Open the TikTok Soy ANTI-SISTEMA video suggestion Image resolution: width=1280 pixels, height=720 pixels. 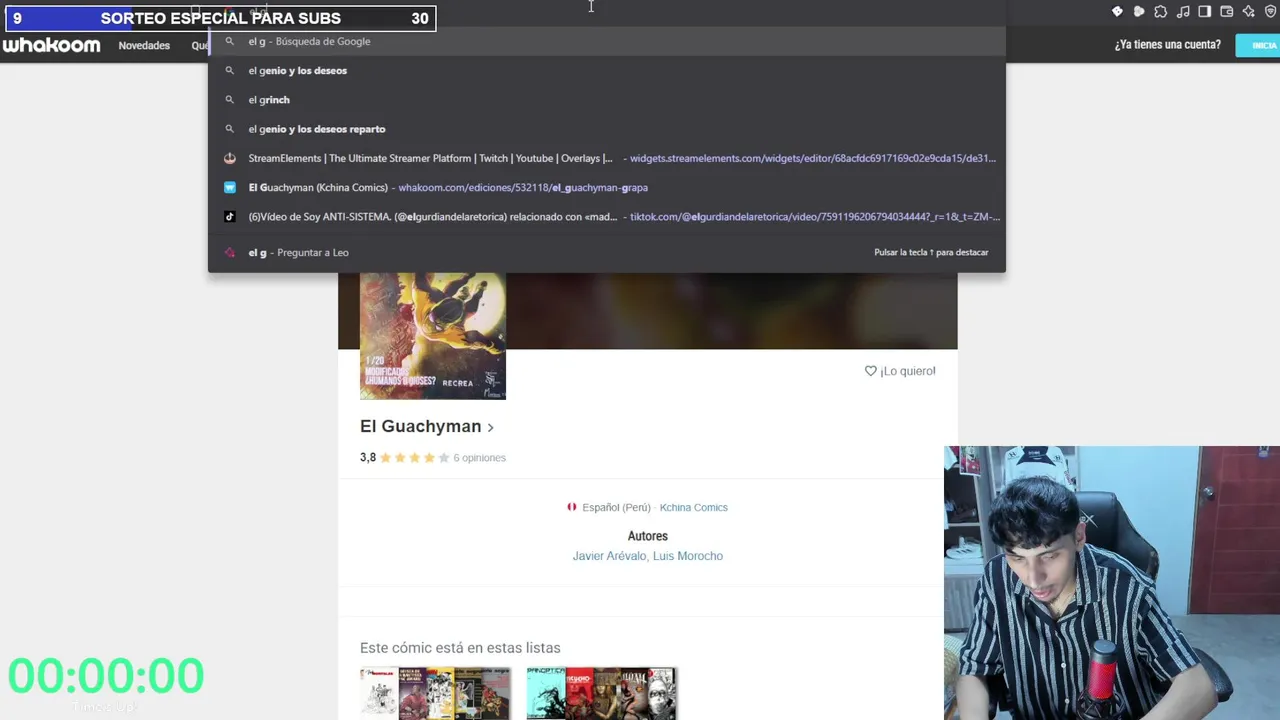coord(606,216)
